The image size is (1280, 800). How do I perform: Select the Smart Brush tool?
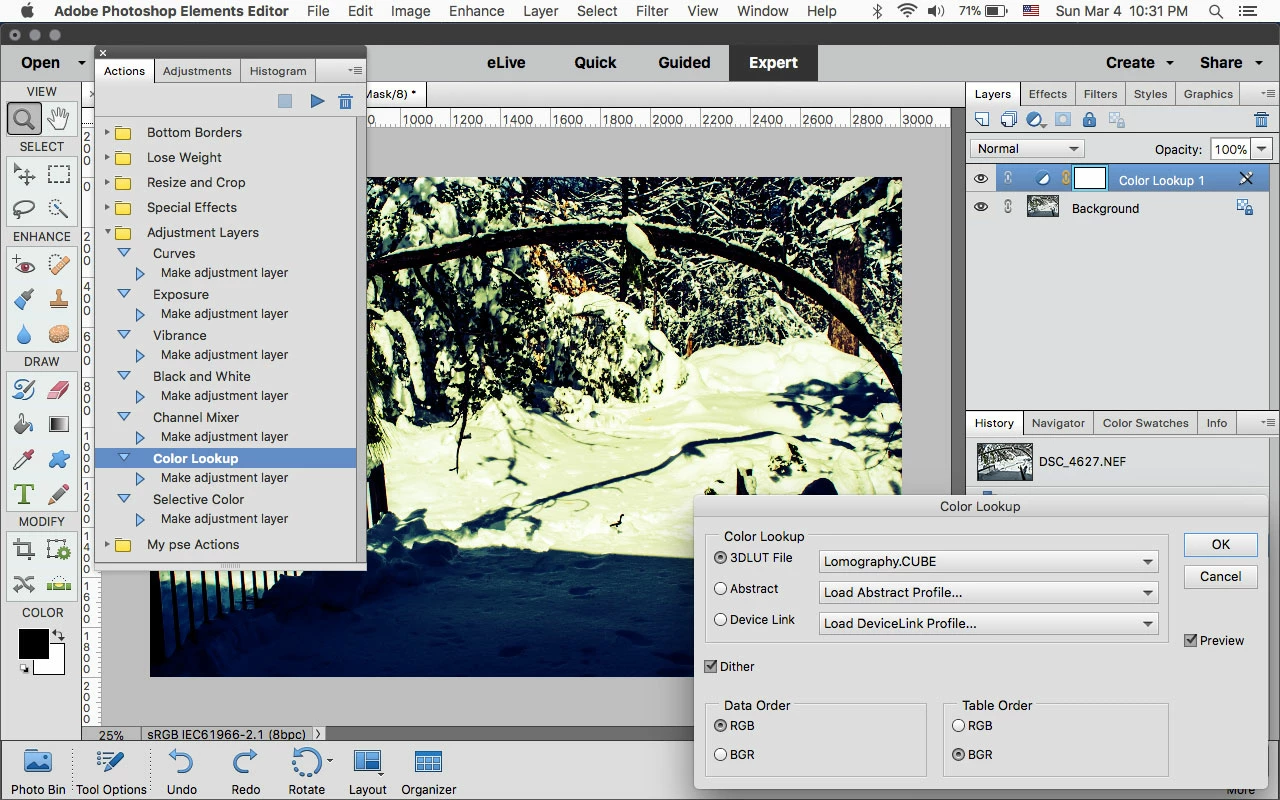[24, 299]
